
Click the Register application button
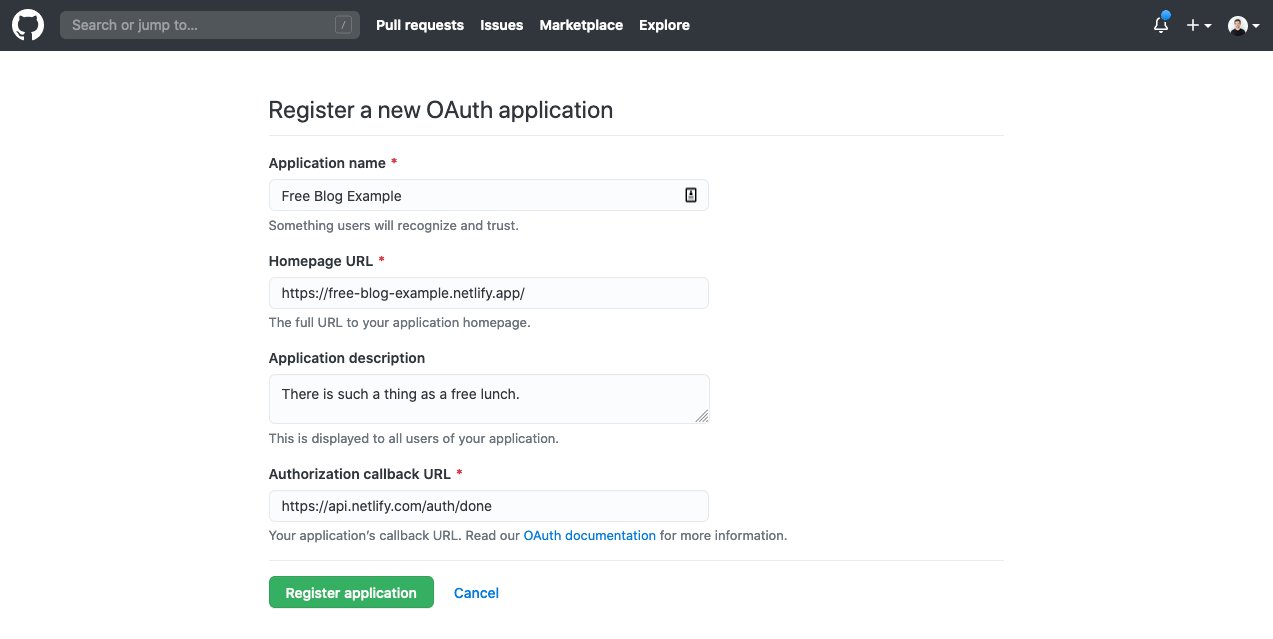[x=351, y=592]
